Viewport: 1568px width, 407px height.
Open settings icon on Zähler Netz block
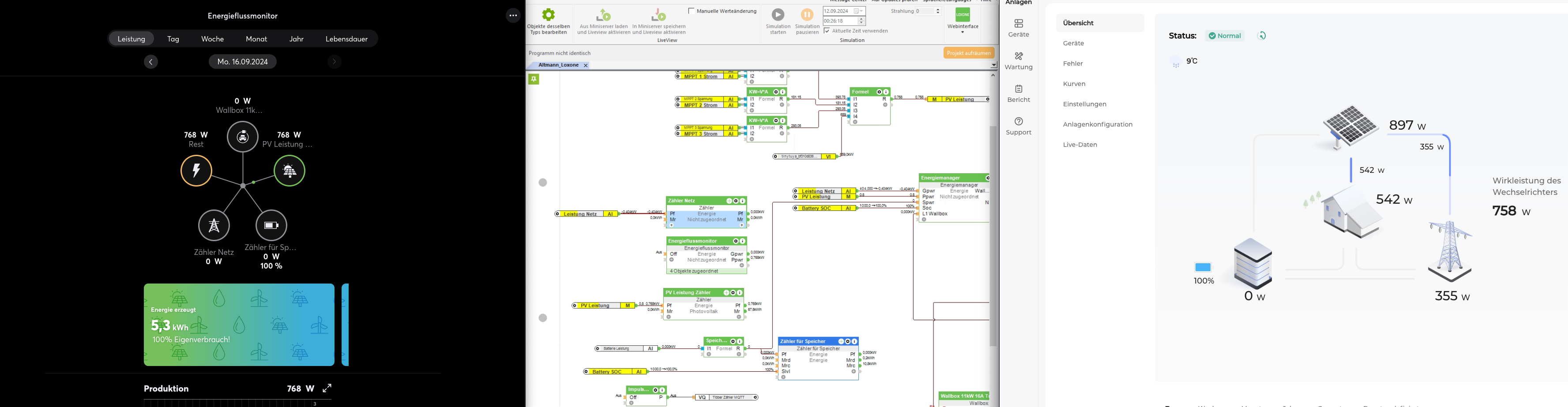pos(736,202)
